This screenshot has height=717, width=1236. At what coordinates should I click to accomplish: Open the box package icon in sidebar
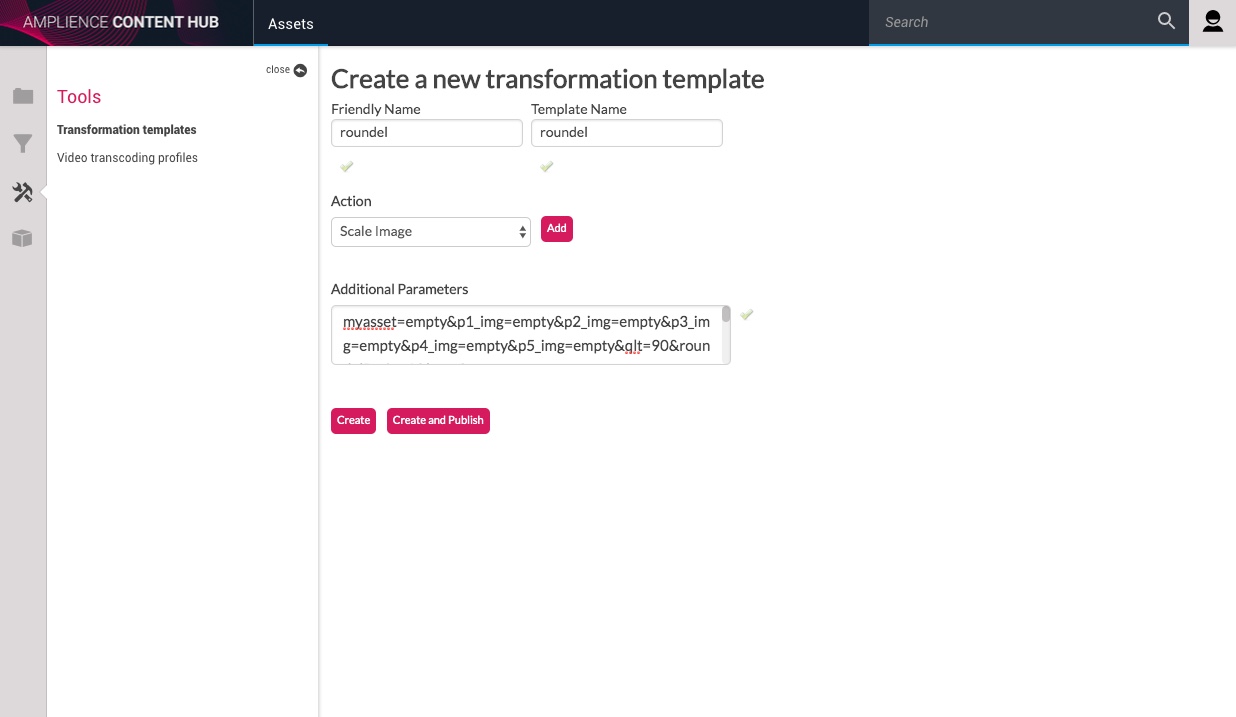(23, 238)
